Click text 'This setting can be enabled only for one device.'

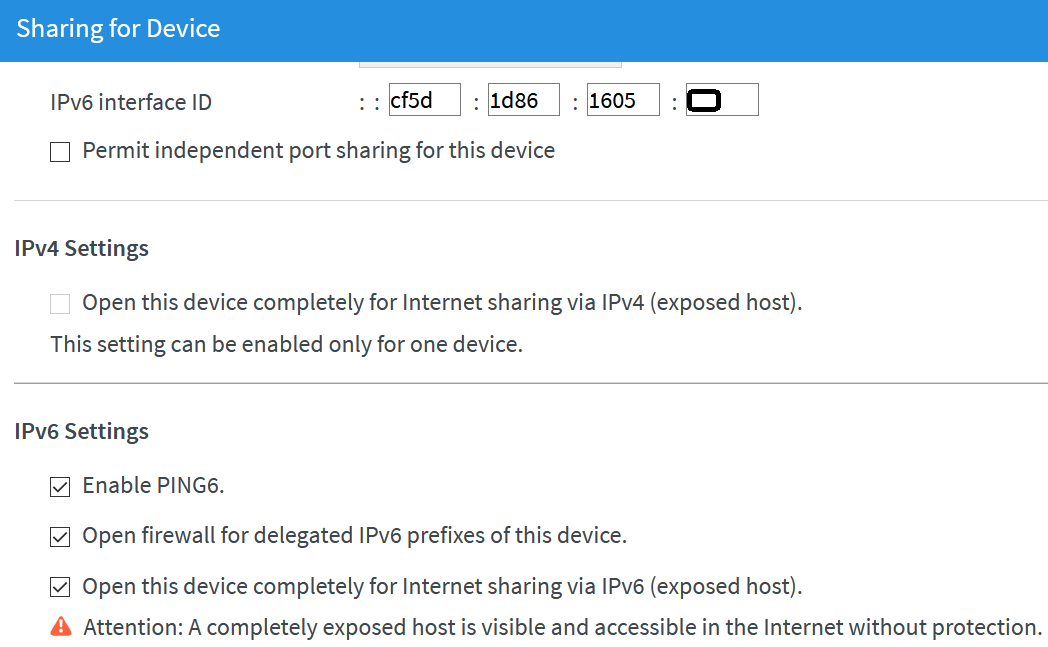point(287,344)
